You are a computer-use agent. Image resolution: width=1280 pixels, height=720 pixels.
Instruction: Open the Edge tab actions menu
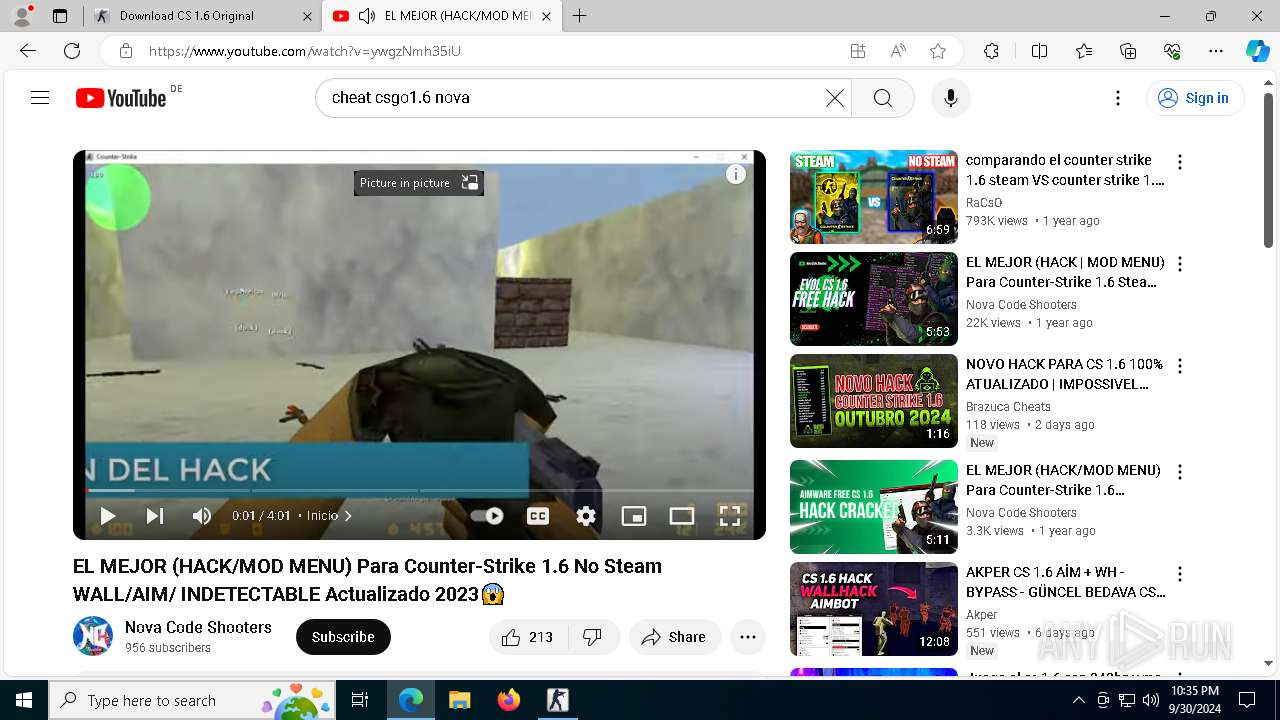point(60,16)
